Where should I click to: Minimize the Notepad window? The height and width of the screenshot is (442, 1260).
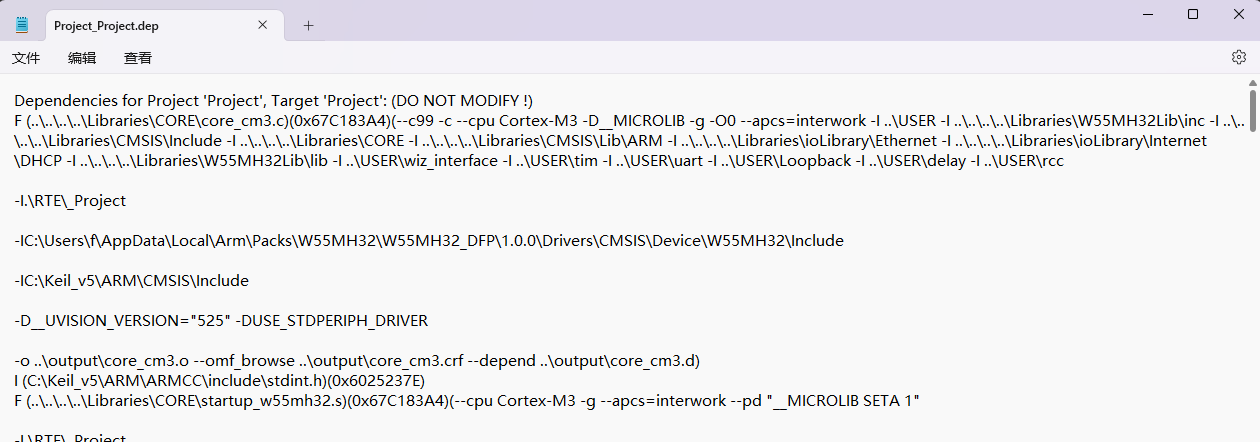click(1146, 14)
